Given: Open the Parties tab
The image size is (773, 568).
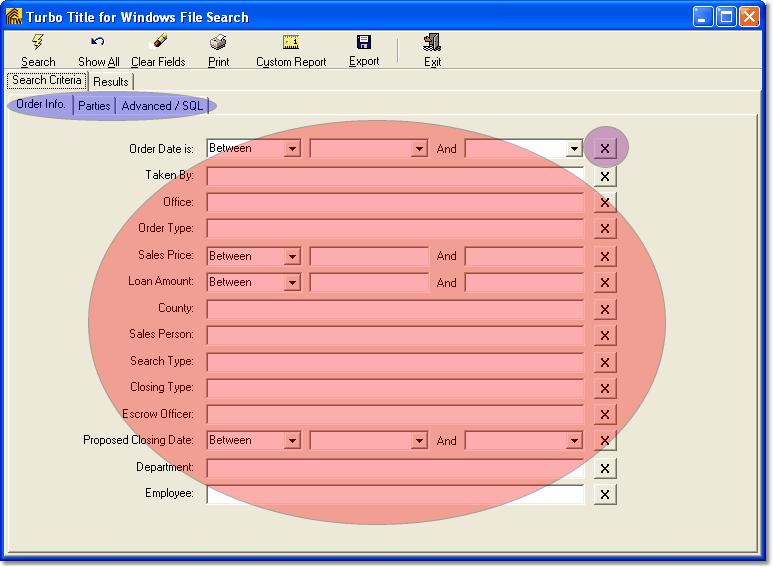Looking at the screenshot, I should 94,106.
